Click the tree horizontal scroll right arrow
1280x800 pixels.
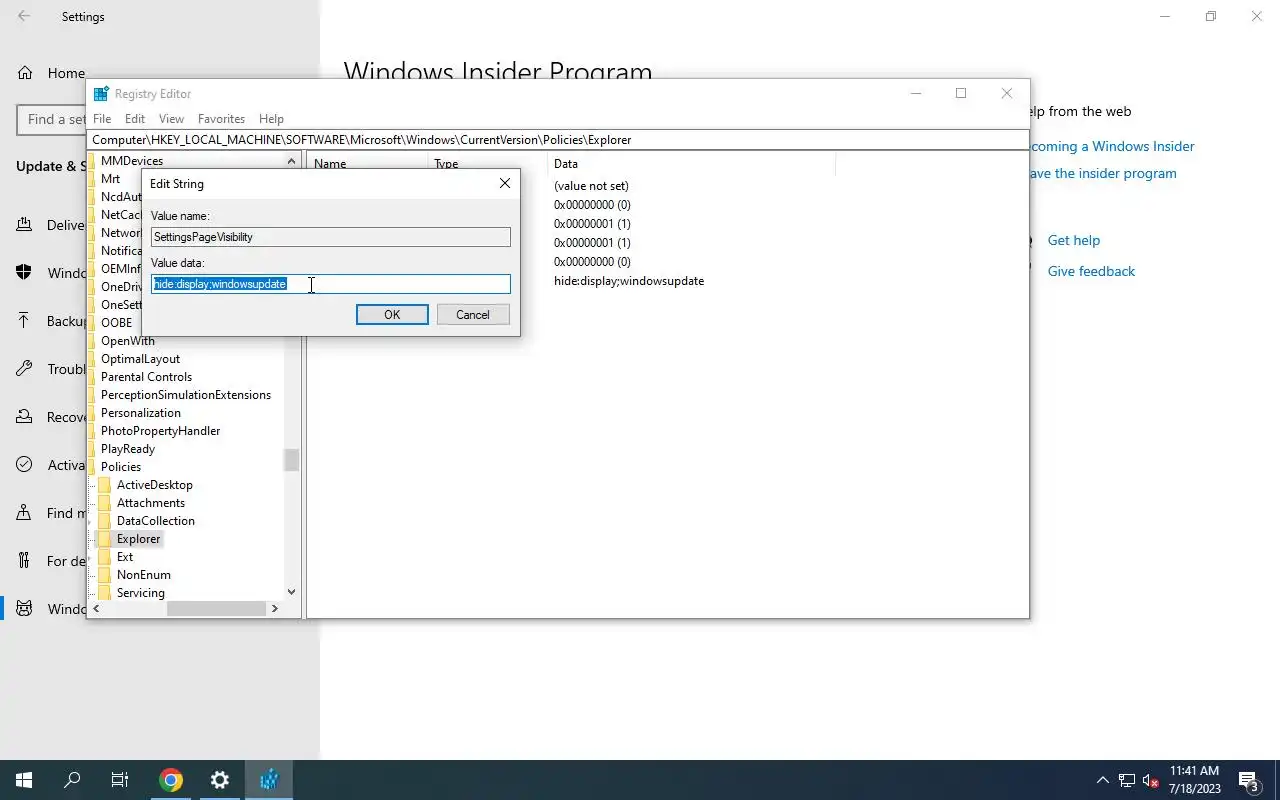(x=275, y=608)
